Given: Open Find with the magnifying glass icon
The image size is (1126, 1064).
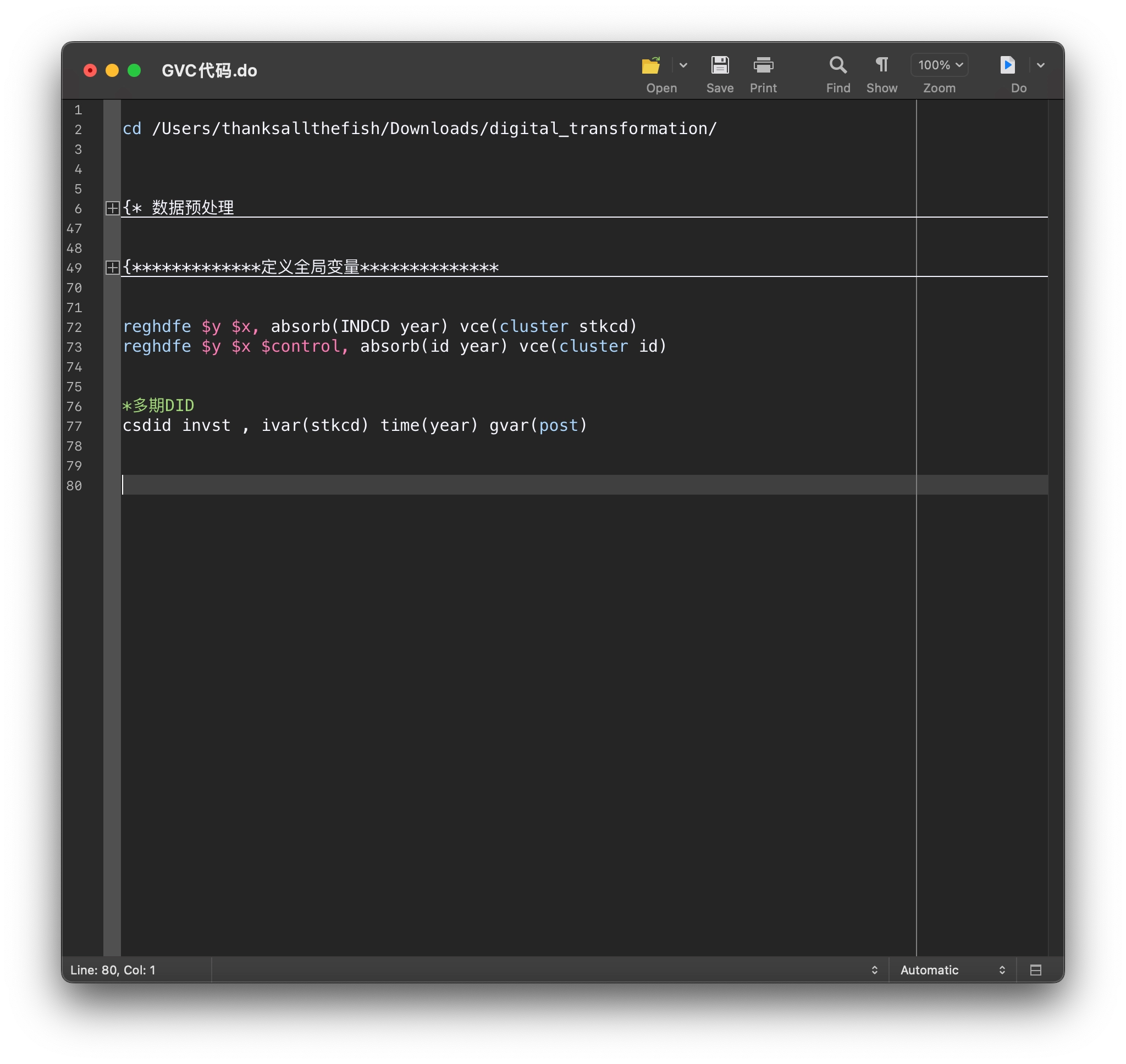Looking at the screenshot, I should click(x=837, y=65).
